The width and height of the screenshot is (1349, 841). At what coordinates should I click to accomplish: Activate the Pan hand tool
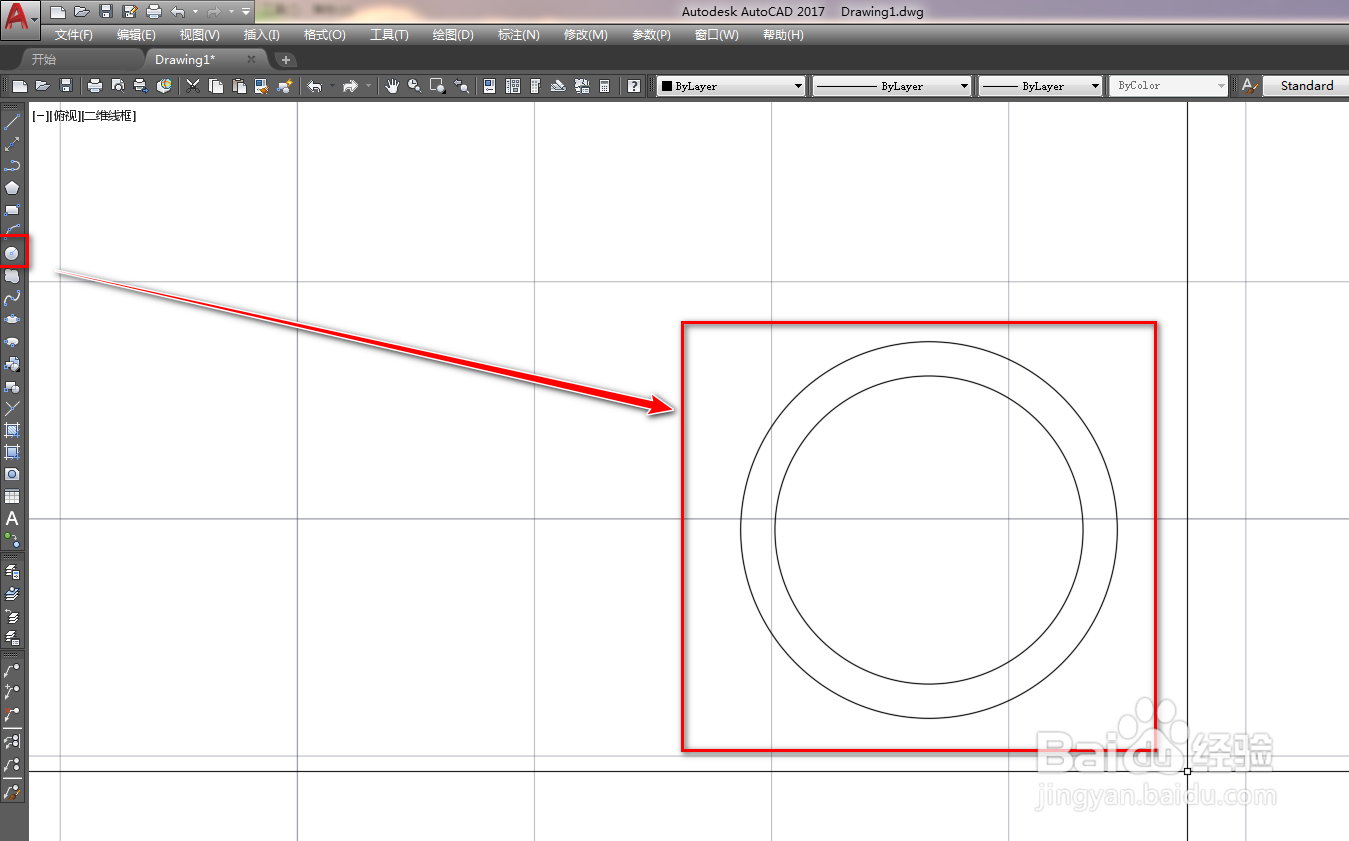point(392,86)
